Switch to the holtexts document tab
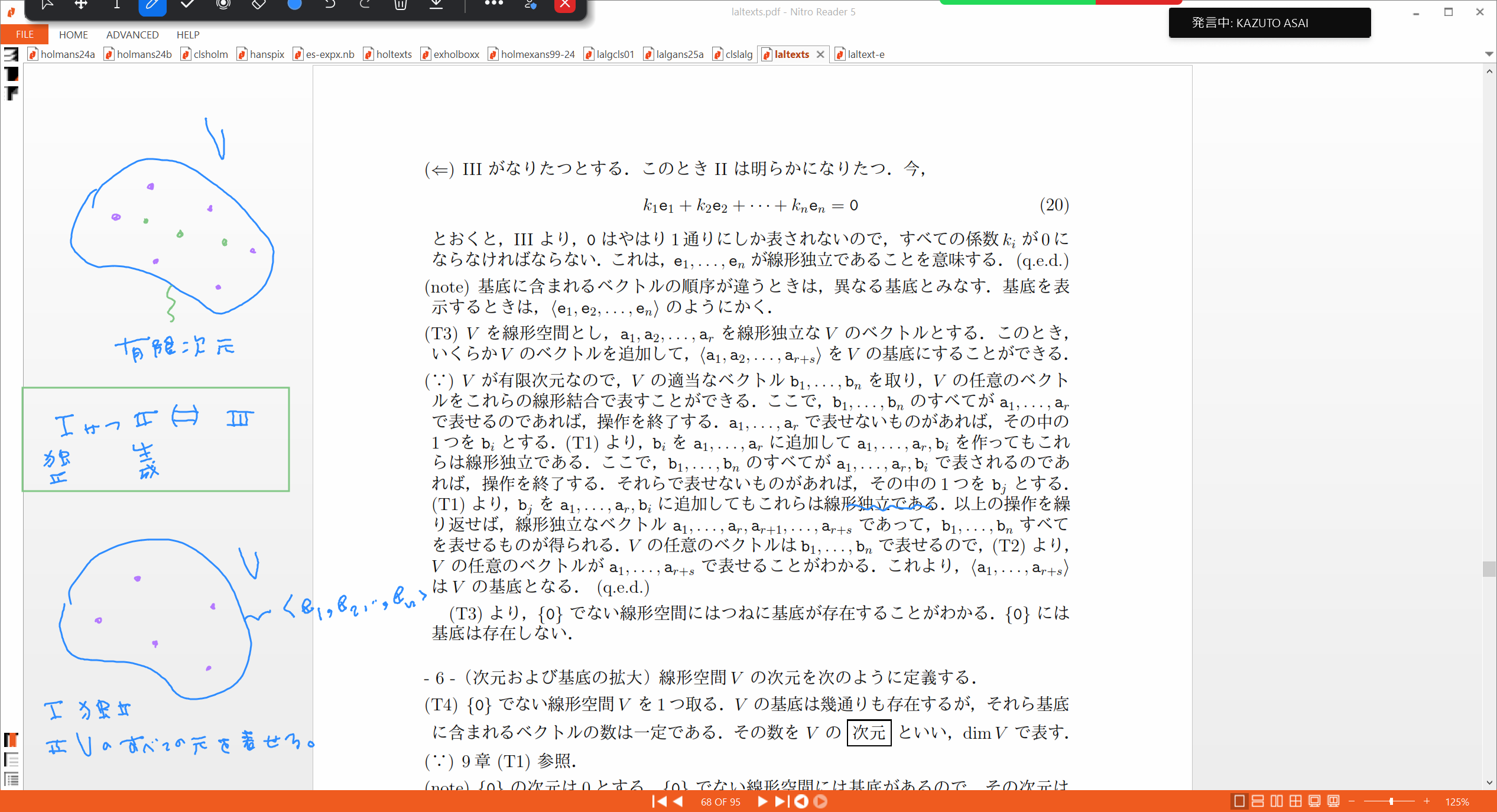Viewport: 1497px width, 812px height. pos(388,54)
